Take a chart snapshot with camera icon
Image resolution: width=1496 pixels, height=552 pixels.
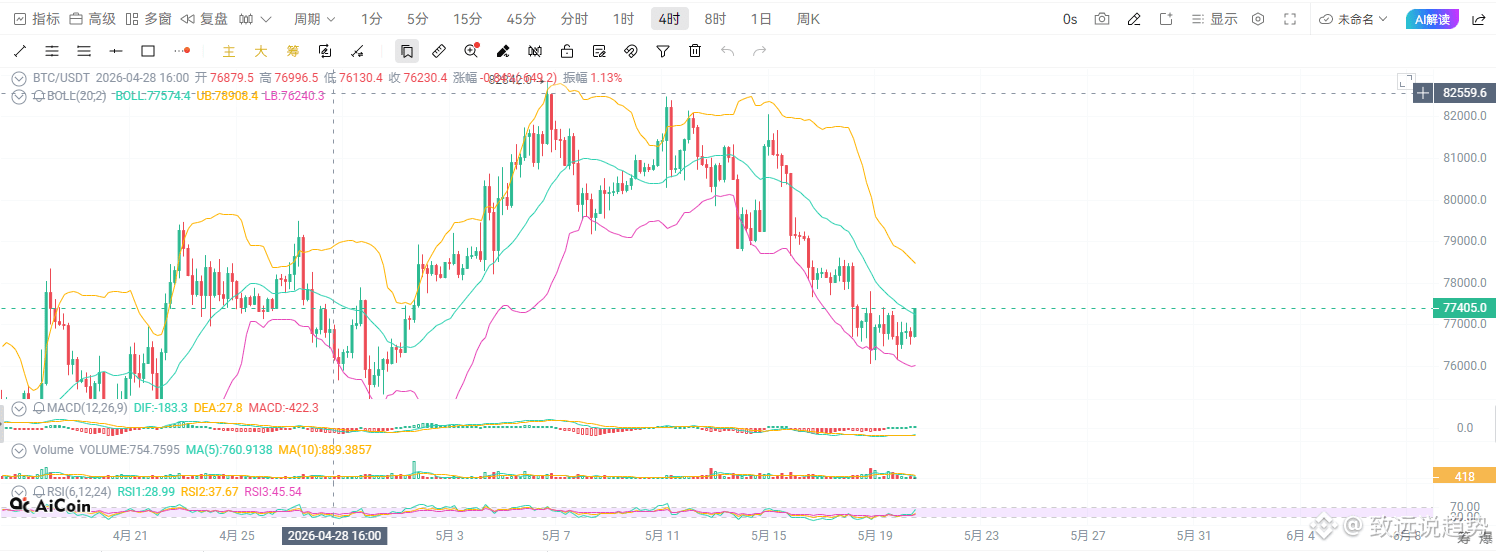point(1102,19)
